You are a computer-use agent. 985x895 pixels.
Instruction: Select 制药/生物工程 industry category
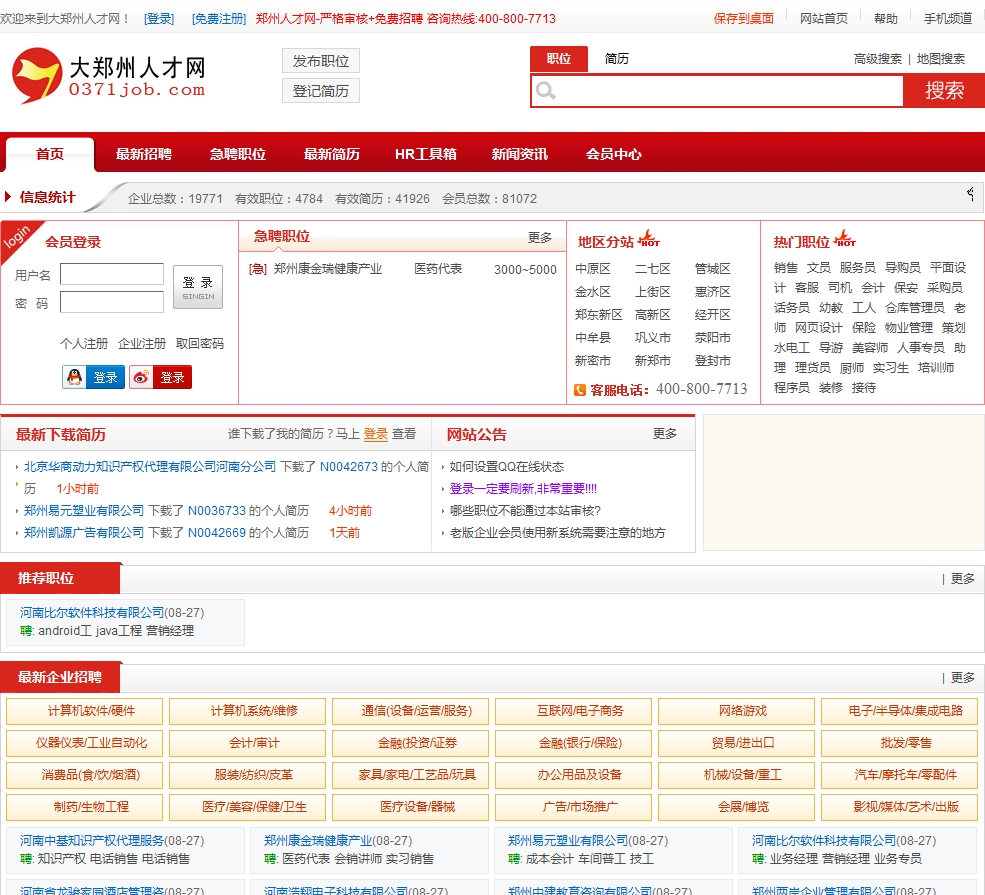pyautogui.click(x=84, y=807)
